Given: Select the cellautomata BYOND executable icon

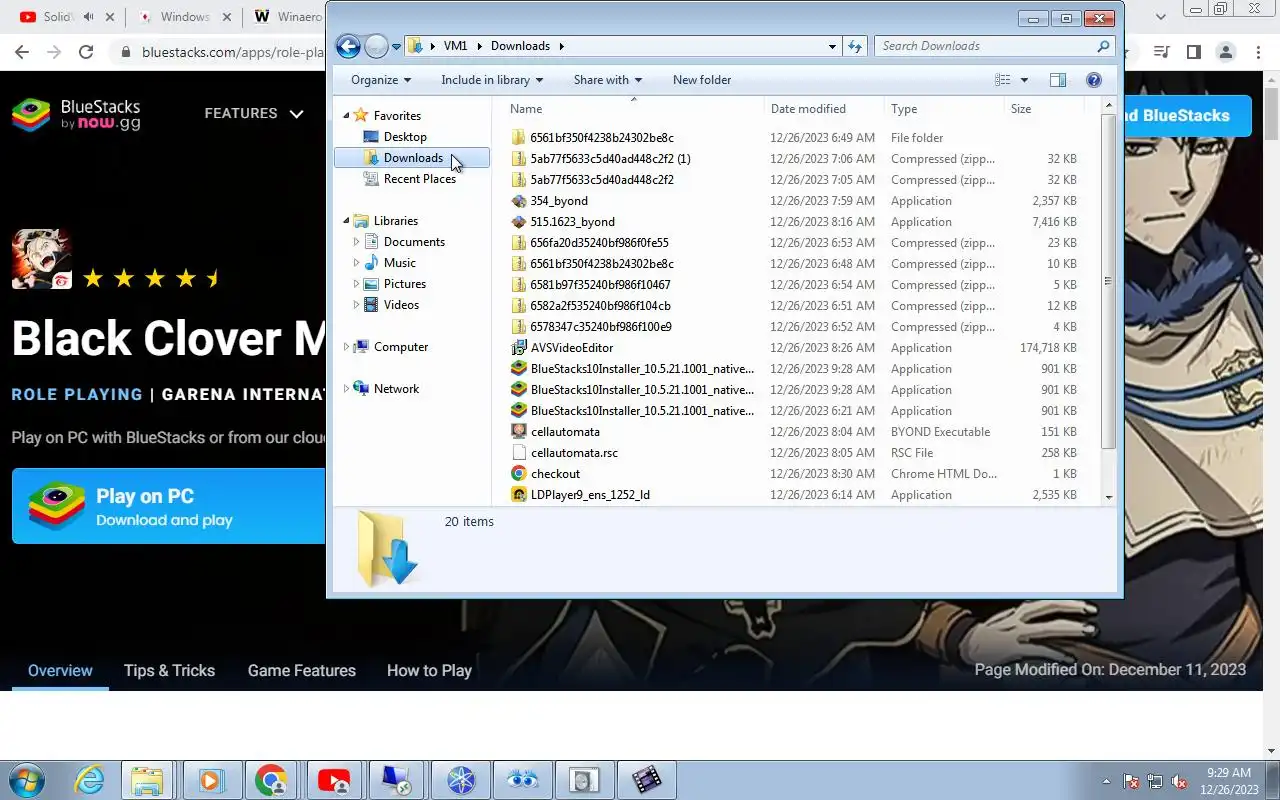Looking at the screenshot, I should pos(518,432).
